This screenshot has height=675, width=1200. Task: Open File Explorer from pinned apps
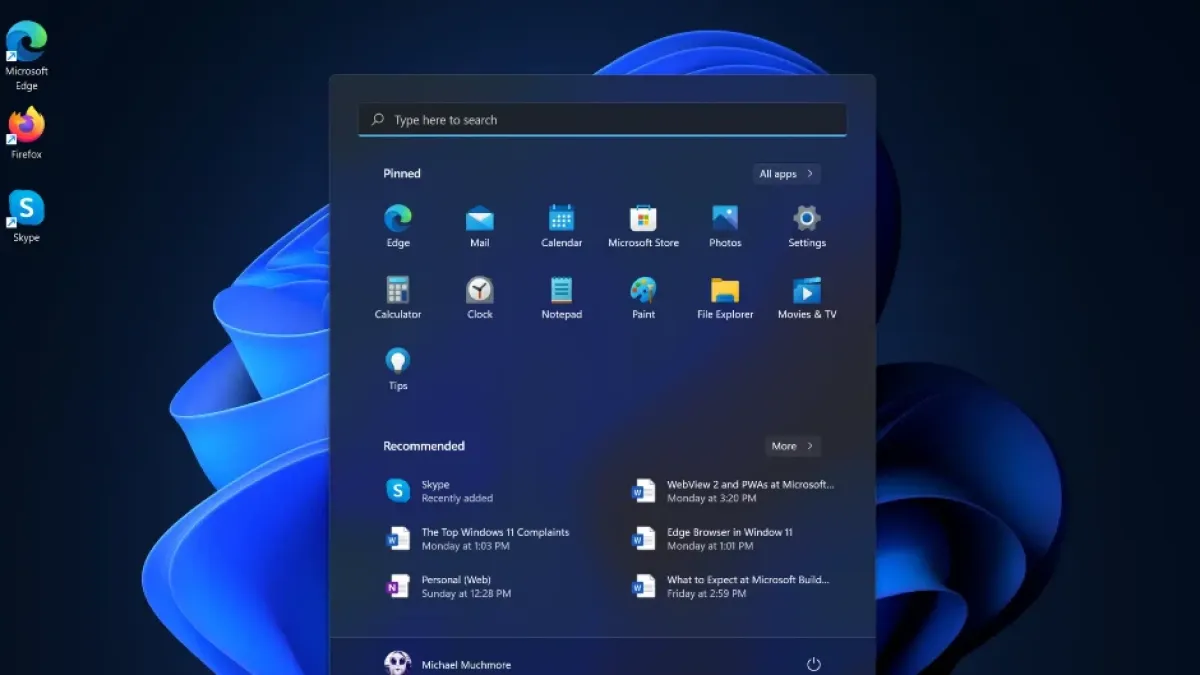click(725, 298)
